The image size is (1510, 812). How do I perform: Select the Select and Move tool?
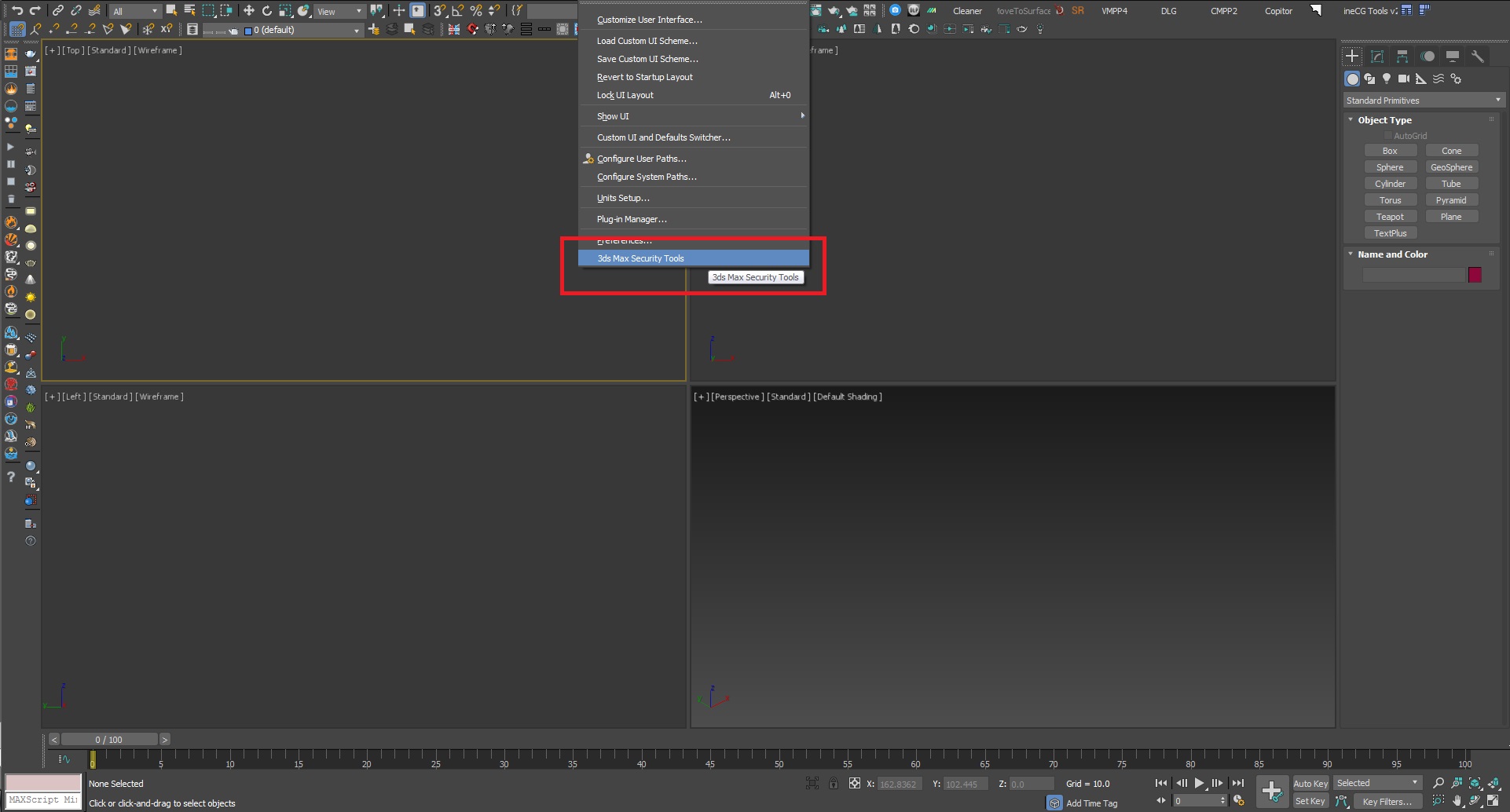point(249,11)
